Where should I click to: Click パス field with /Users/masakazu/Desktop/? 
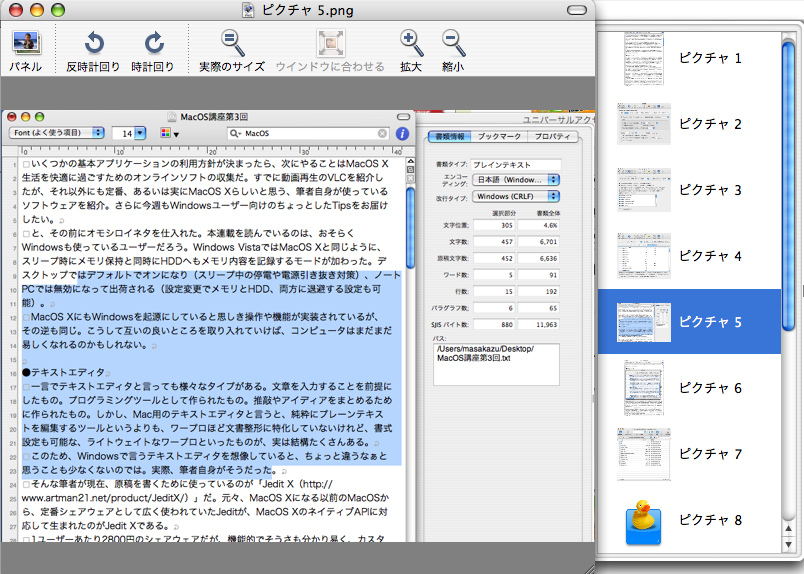(x=496, y=364)
